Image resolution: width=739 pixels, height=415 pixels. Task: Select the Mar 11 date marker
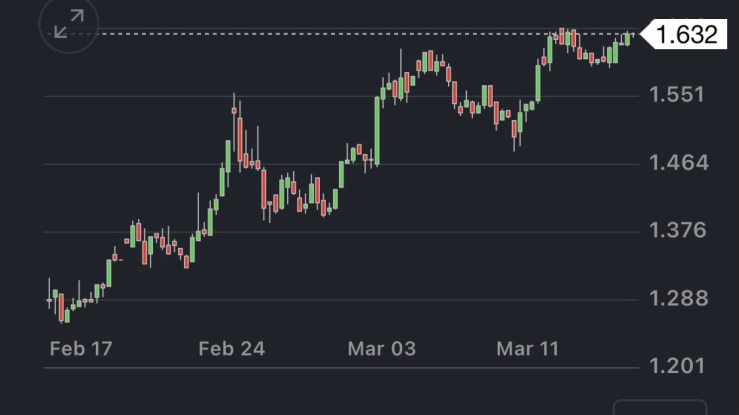(530, 349)
